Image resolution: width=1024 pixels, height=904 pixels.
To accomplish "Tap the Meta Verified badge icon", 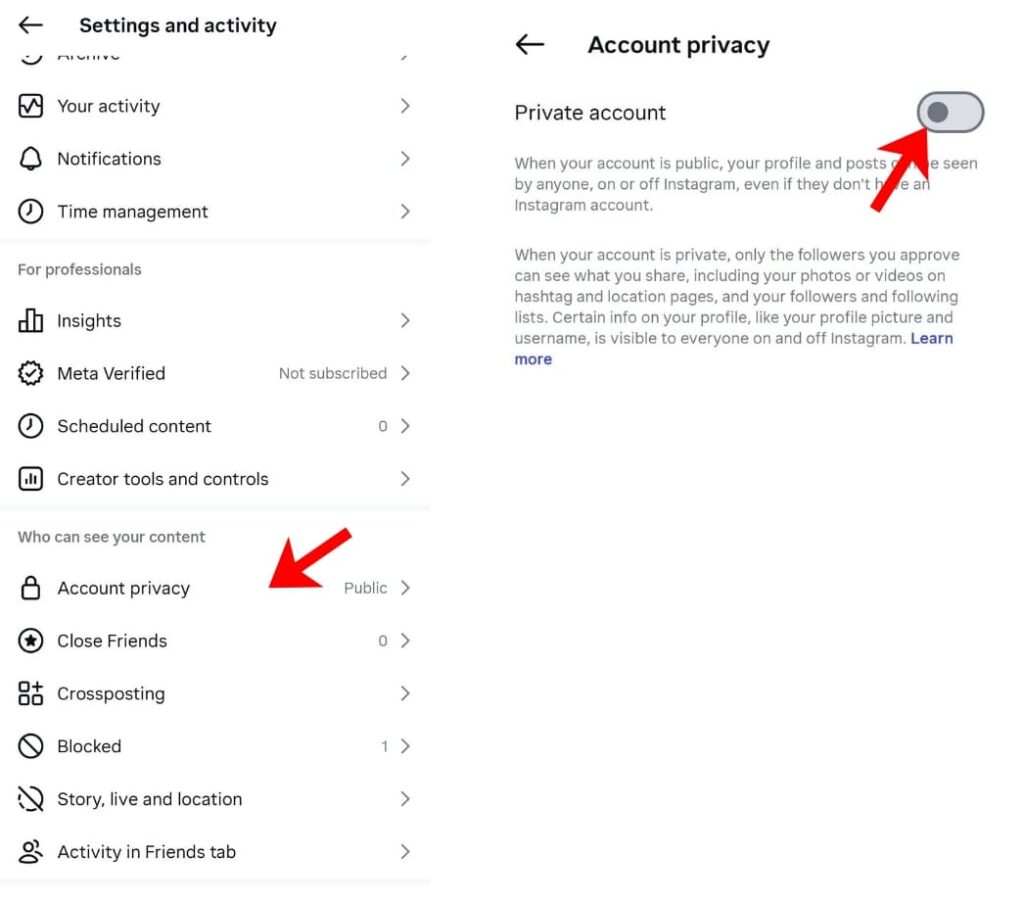I will tap(31, 374).
